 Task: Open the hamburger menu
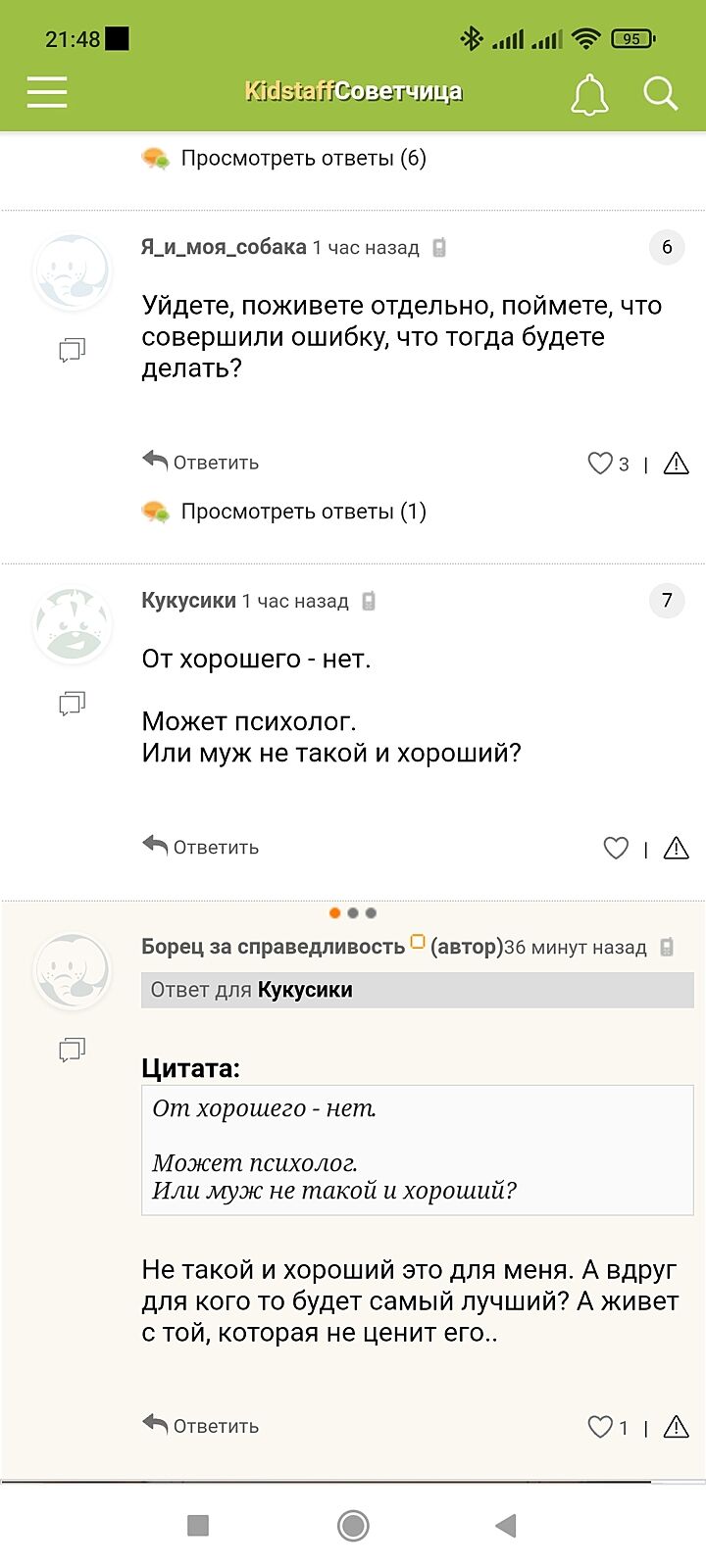(x=47, y=92)
